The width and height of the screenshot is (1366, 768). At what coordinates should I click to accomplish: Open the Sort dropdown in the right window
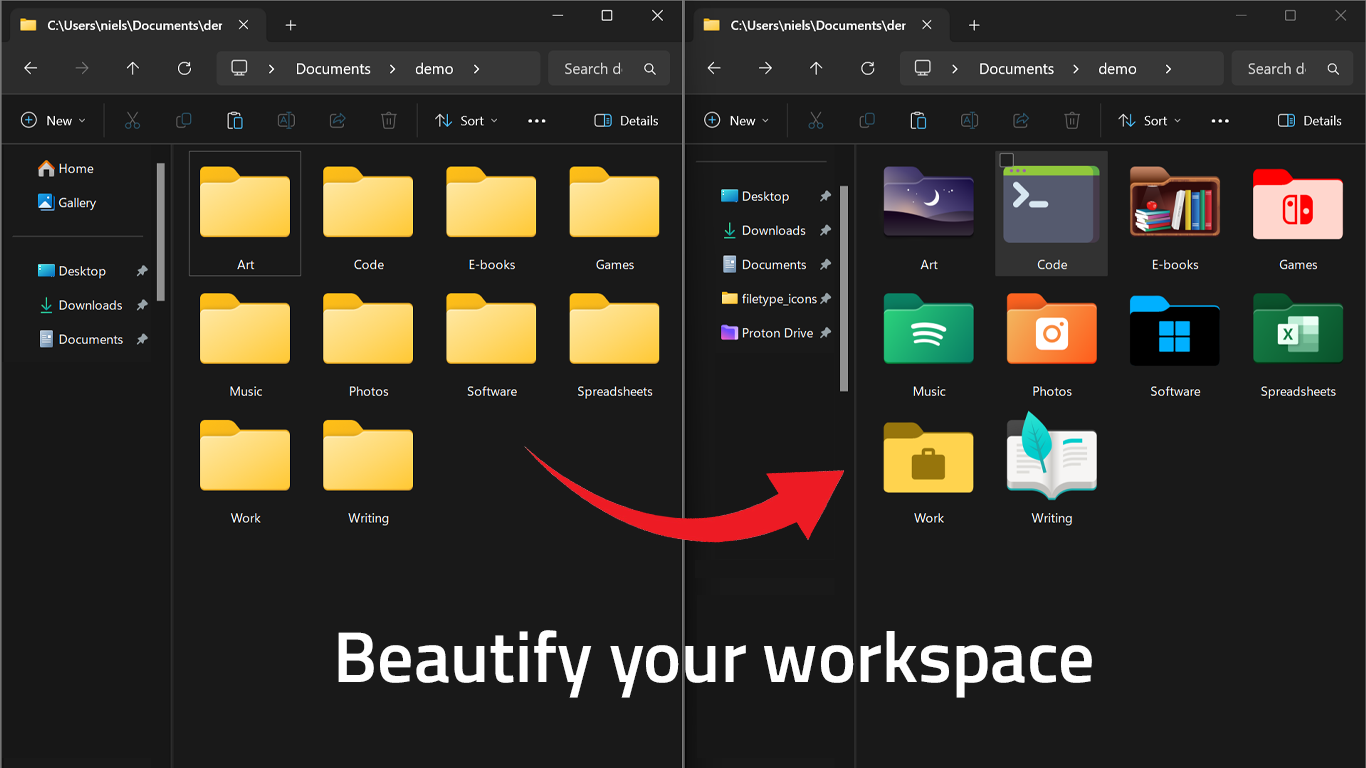point(1154,121)
